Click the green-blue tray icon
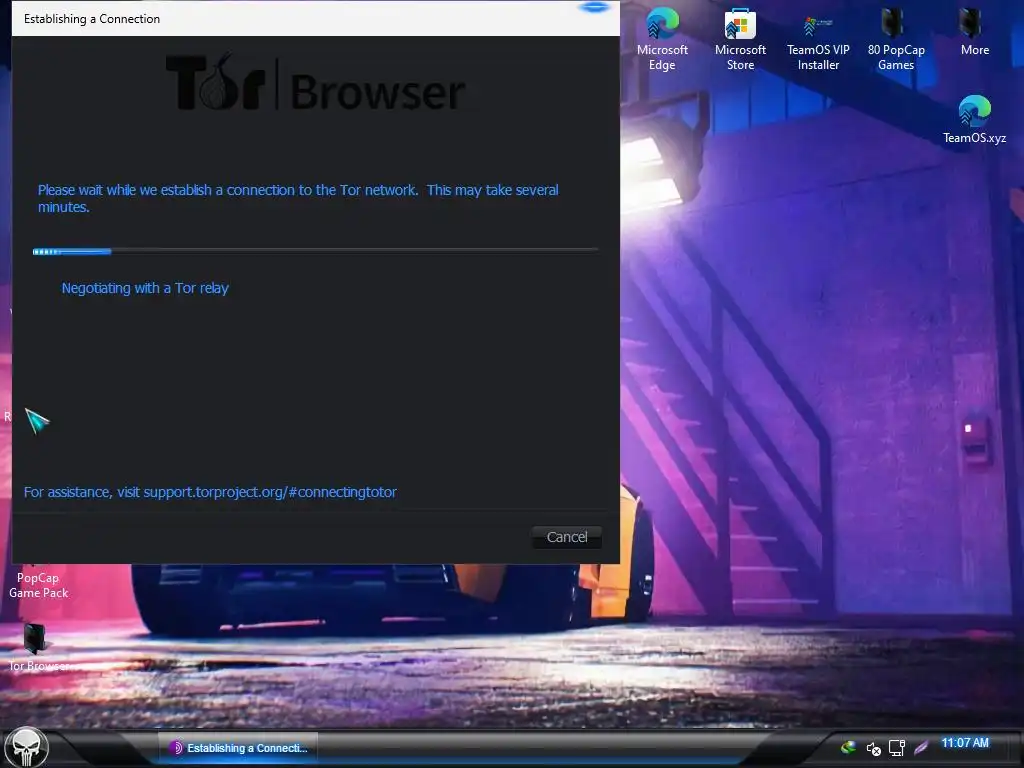Screen dimensions: 1024x768 coord(848,747)
